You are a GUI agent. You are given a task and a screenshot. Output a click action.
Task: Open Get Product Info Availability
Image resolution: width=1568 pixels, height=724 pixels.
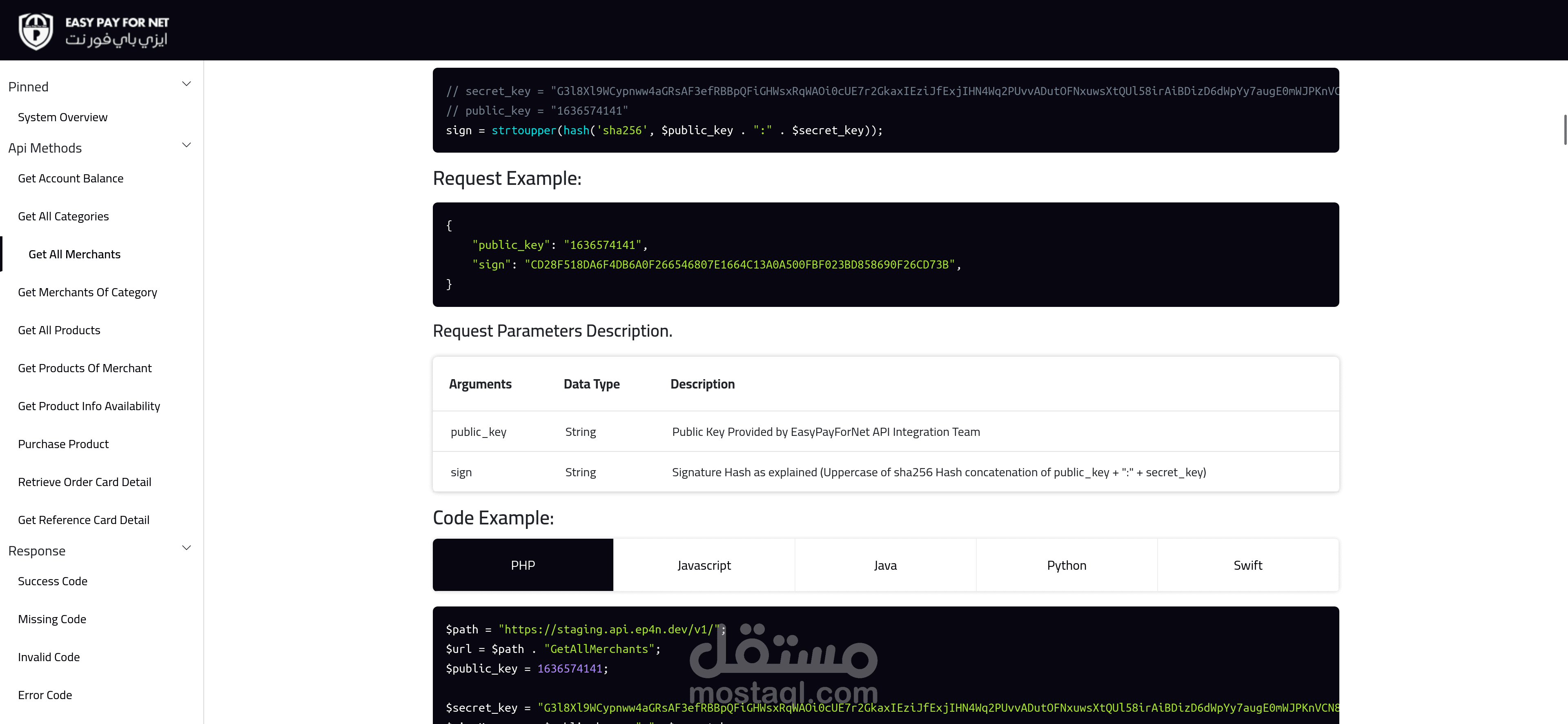89,406
